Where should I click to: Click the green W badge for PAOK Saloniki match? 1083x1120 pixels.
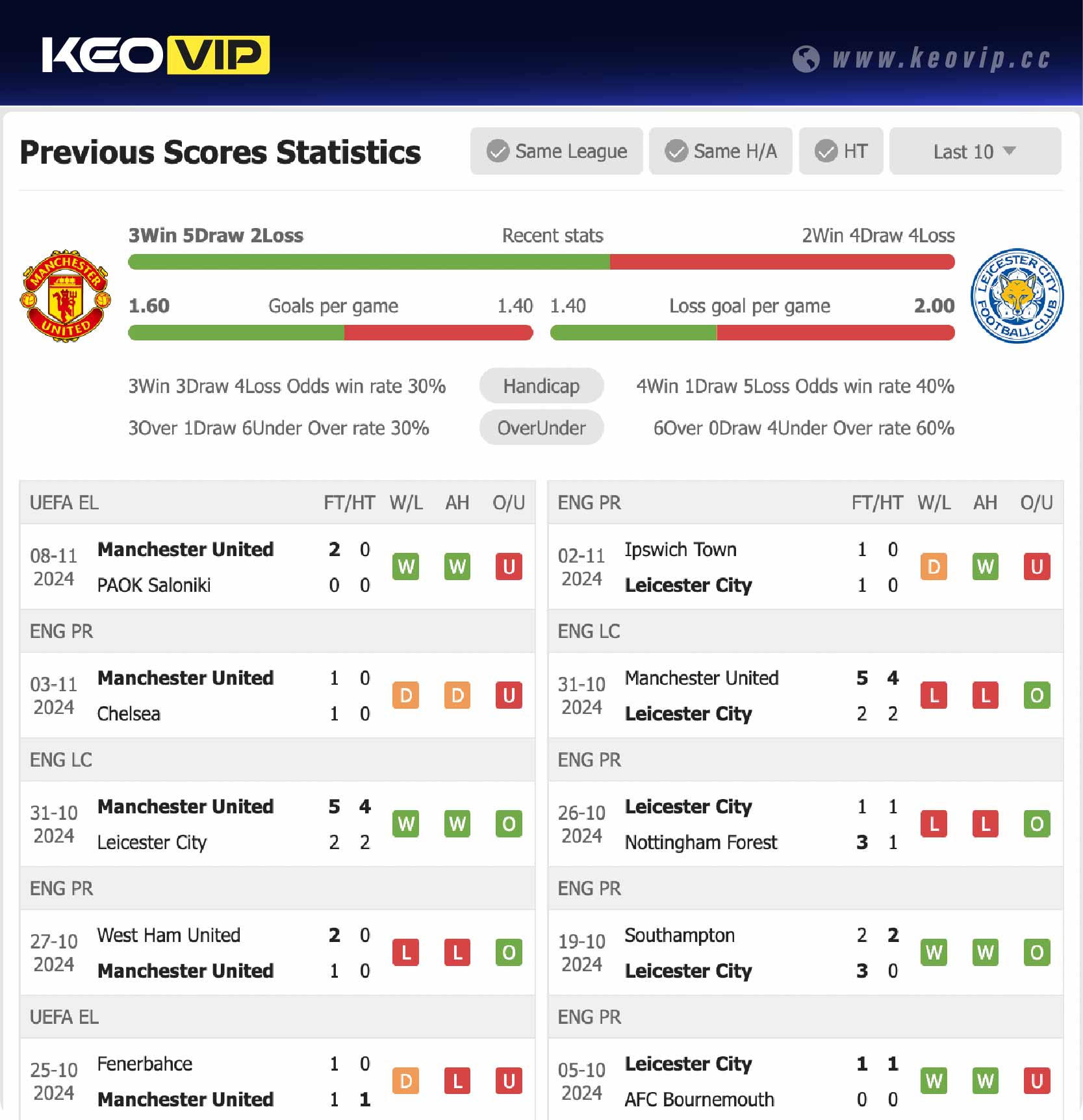click(x=405, y=566)
